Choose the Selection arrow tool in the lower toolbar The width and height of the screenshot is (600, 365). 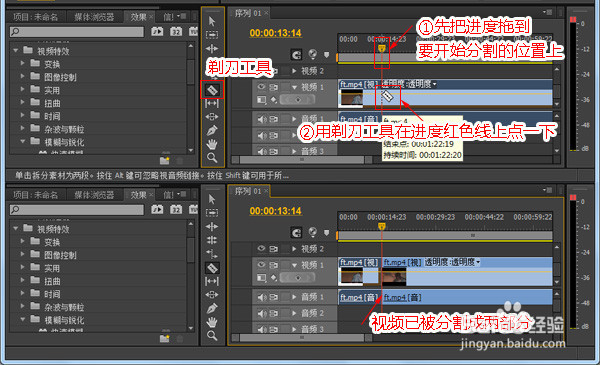(212, 199)
